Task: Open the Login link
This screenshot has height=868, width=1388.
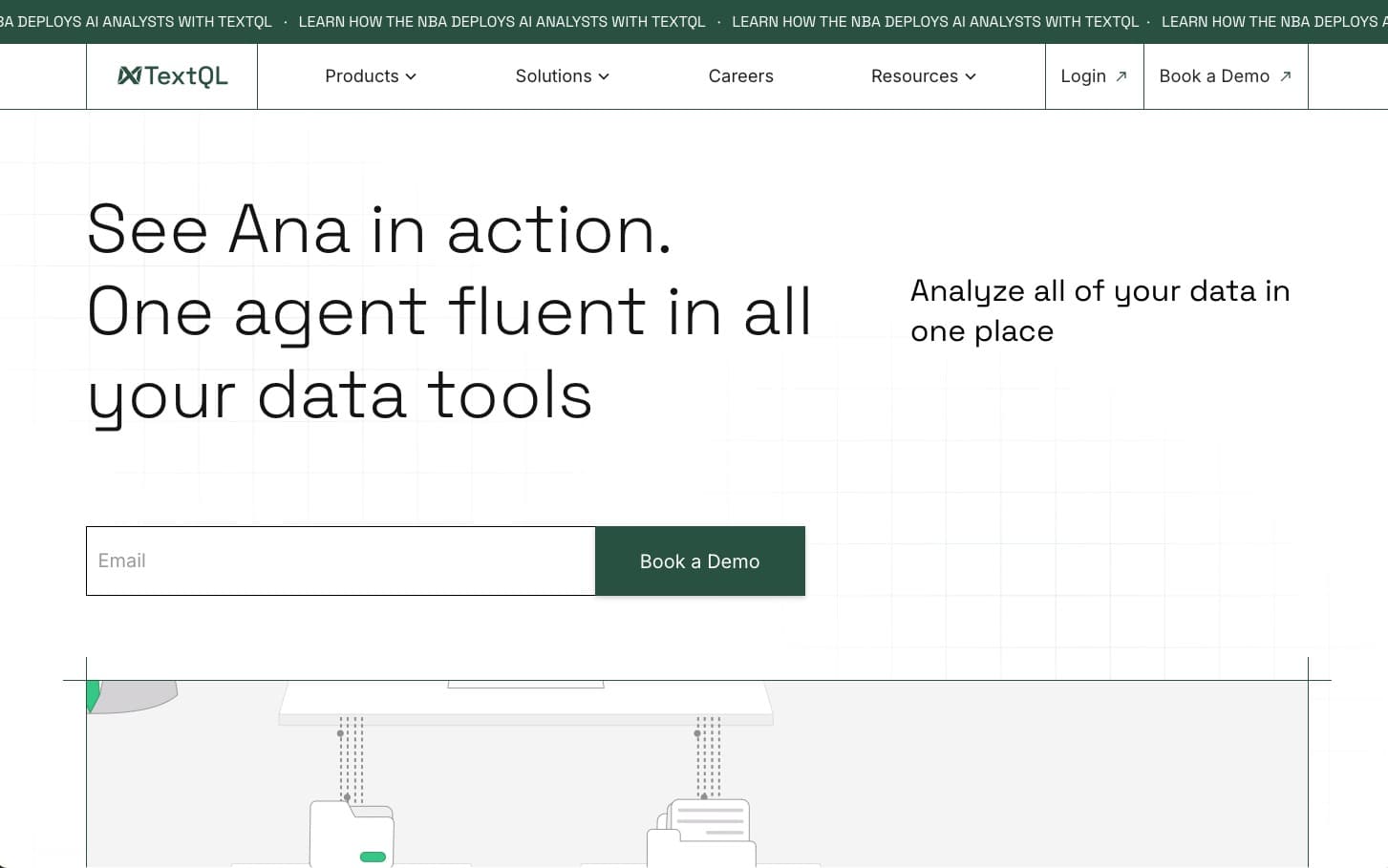Action: (1094, 76)
